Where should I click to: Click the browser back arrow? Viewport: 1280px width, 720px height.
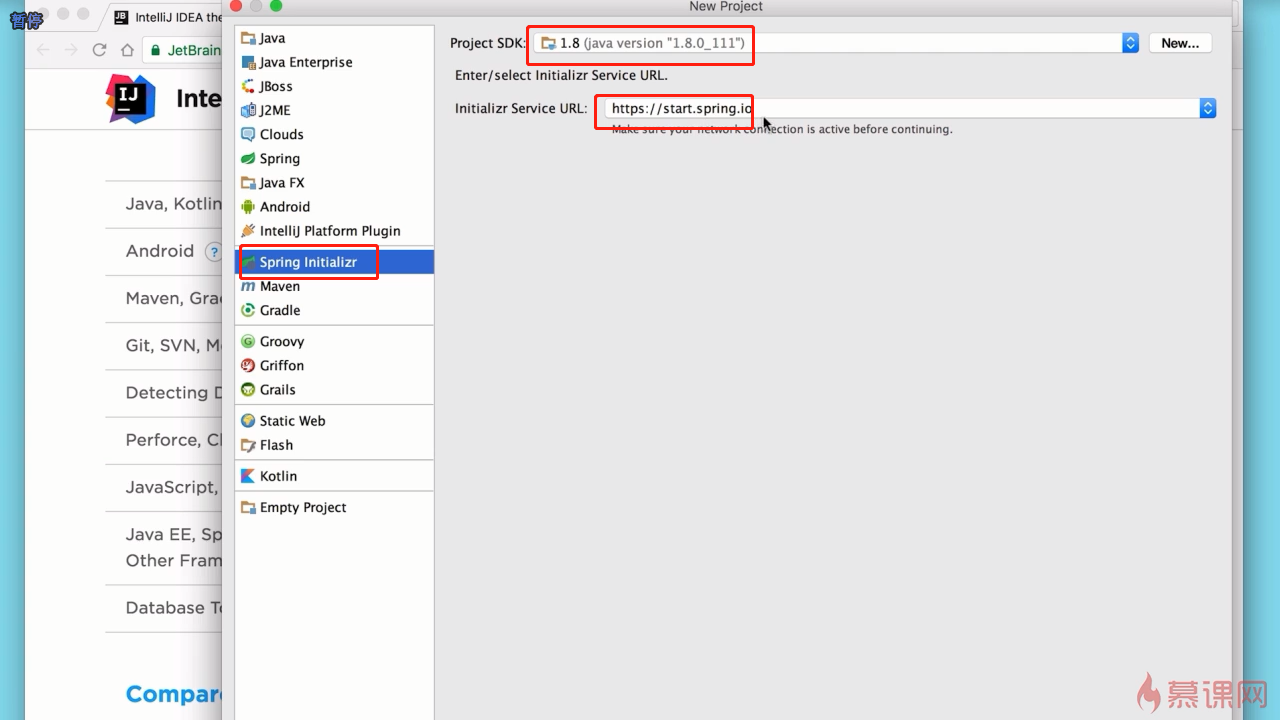(x=43, y=50)
